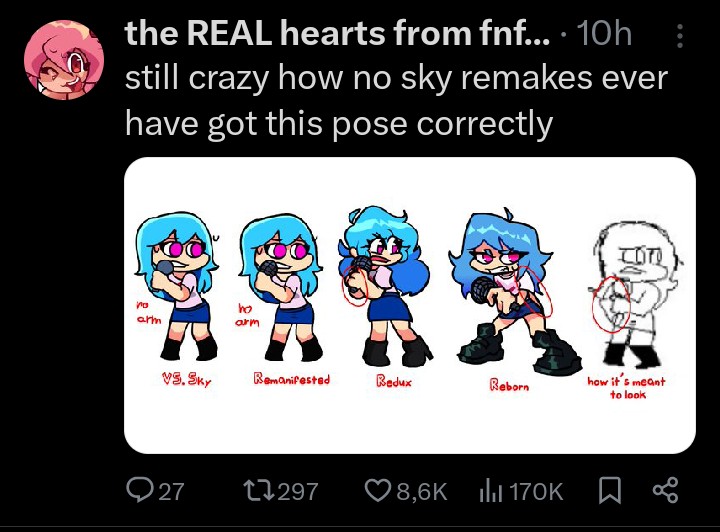The width and height of the screenshot is (720, 532).
Task: Open the view analytics bar chart icon
Action: click(491, 491)
